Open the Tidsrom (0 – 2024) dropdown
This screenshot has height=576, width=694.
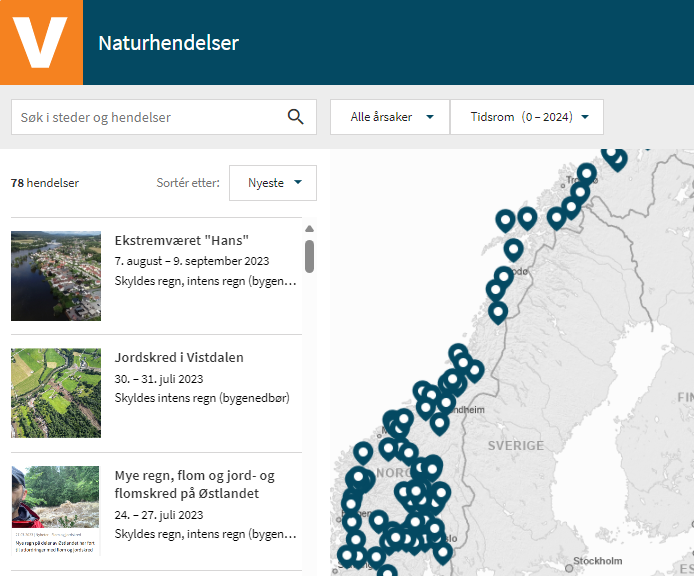[527, 117]
